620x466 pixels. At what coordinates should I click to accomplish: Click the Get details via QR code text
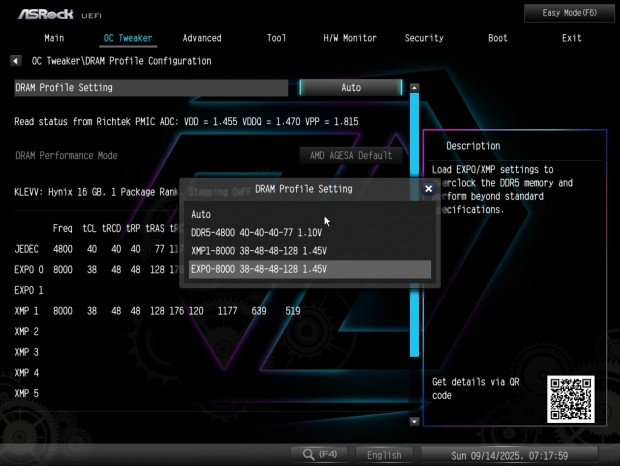tap(475, 389)
